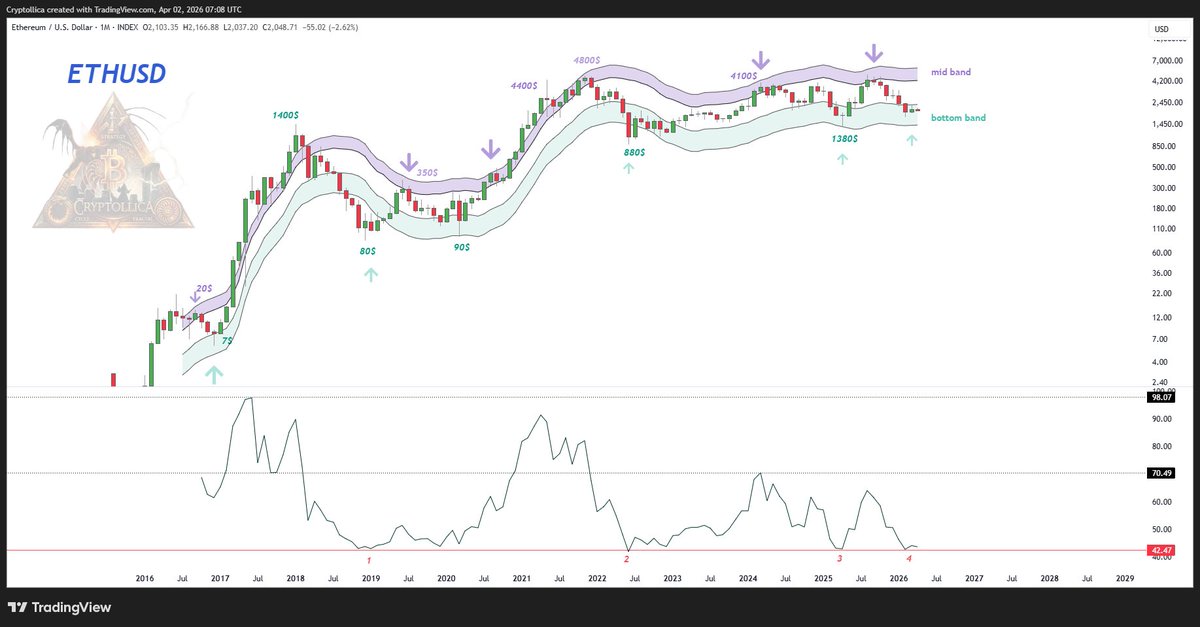The image size is (1200, 627).
Task: Click 2,450.00 on the price axis
Action: click(1167, 103)
